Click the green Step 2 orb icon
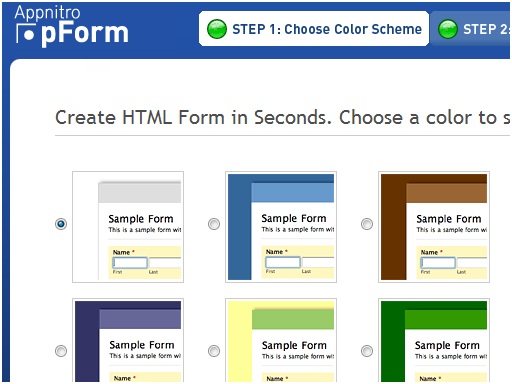 coord(447,29)
